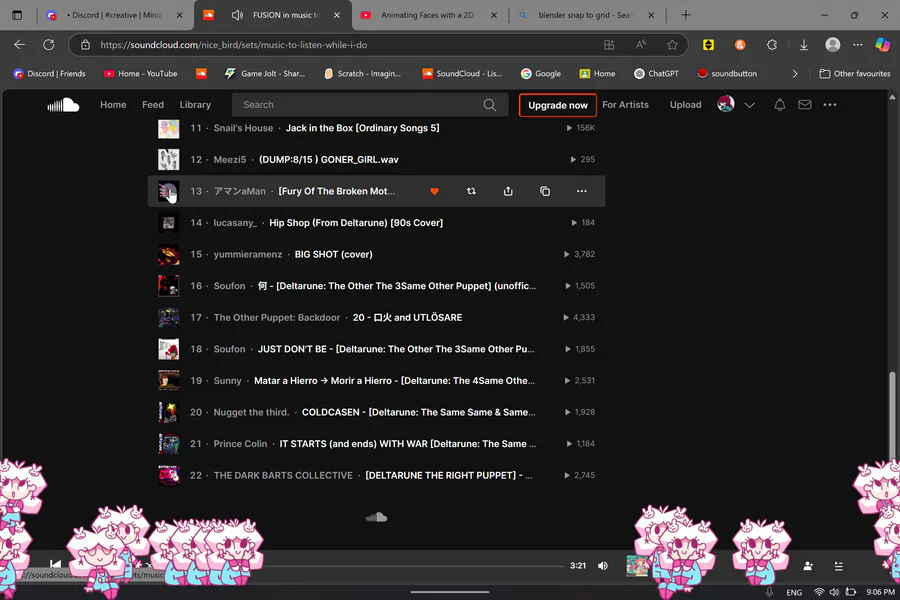Open the browser profile avatar
This screenshot has height=600, width=900.
[832, 45]
